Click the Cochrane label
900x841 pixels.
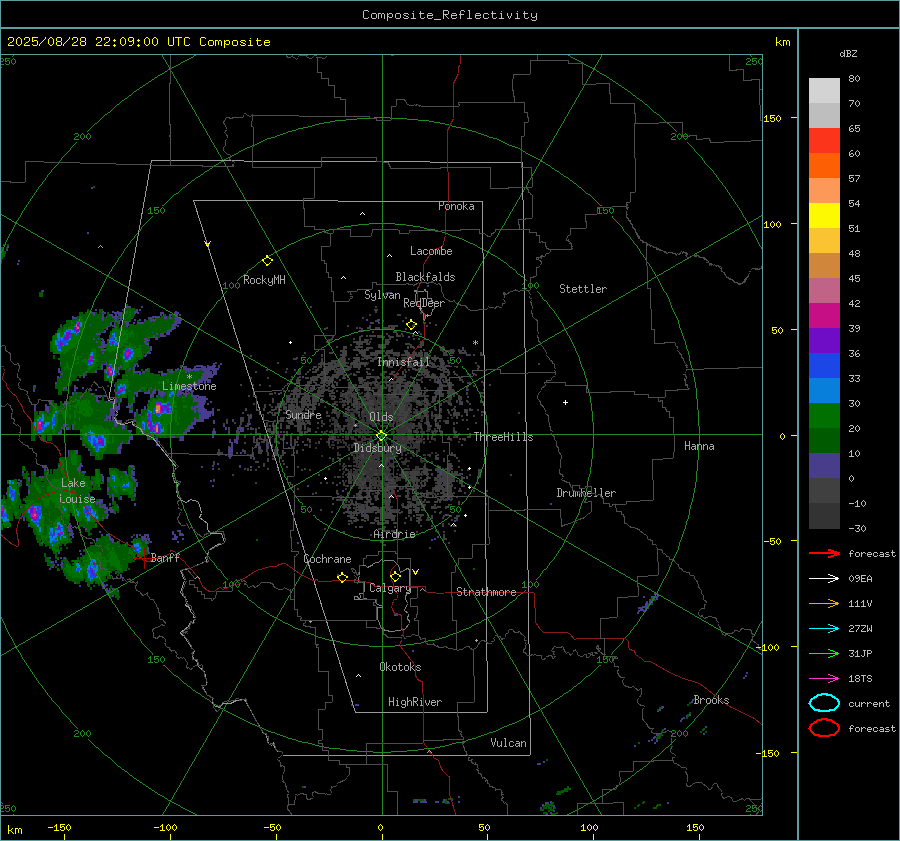pyautogui.click(x=327, y=559)
